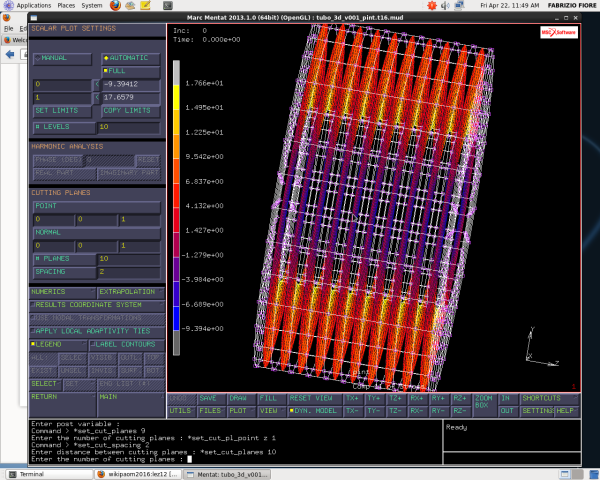Image resolution: width=600 pixels, height=480 pixels.
Task: Select the MANUAL range mode
Action: tap(62, 59)
